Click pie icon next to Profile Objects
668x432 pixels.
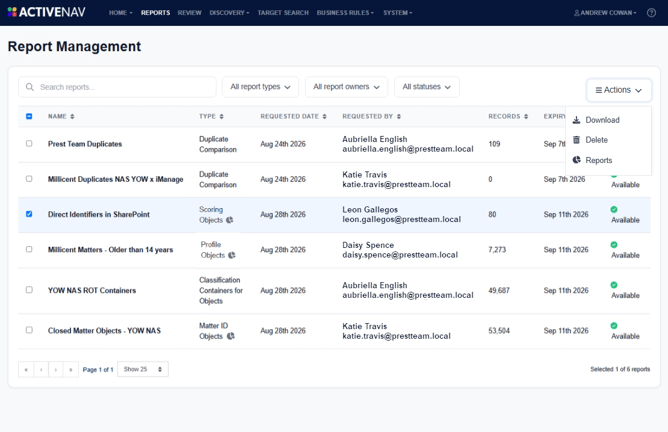pos(231,255)
